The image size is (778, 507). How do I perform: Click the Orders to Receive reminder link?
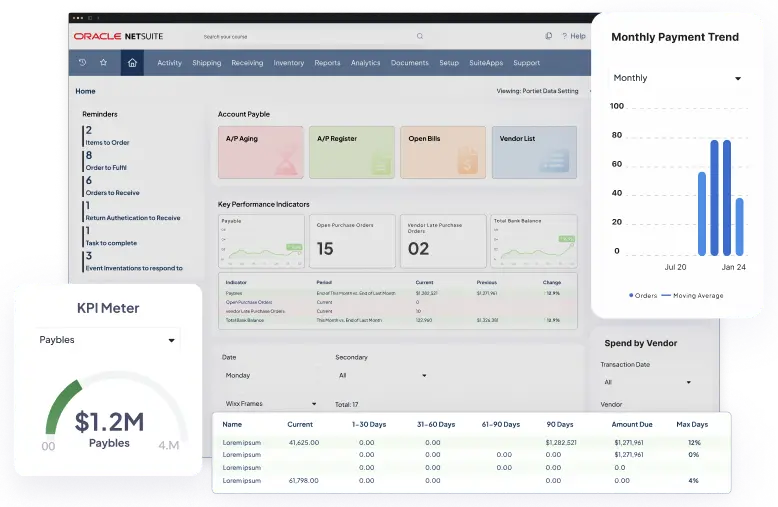click(x=112, y=192)
